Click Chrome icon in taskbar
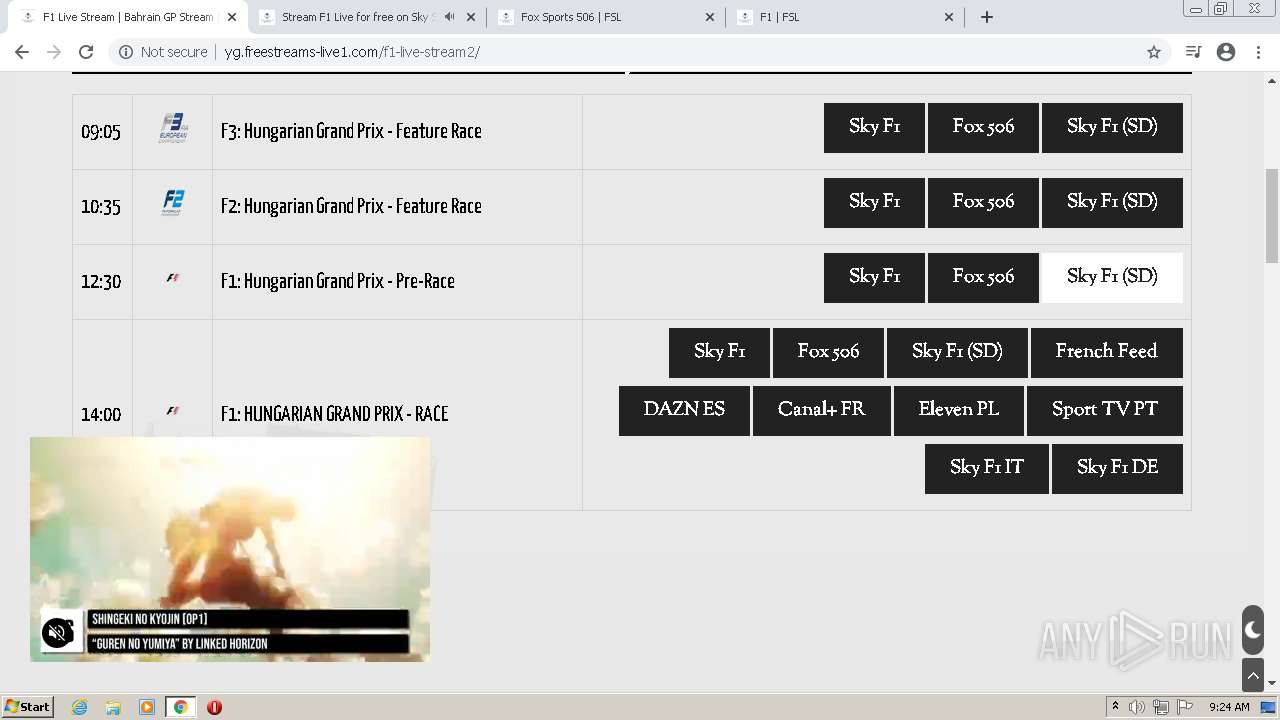This screenshot has width=1280, height=720. pos(181,707)
